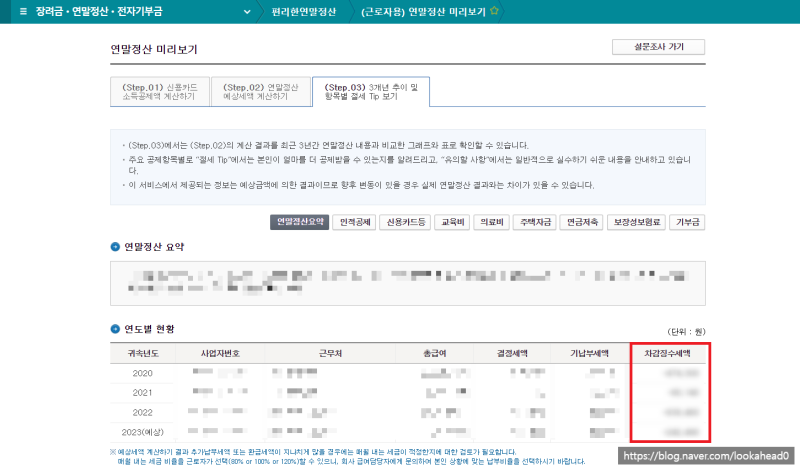800x470 pixels.
Task: Click the (근로자용) 연말정산 미리보기 breadcrumb
Action: coord(423,12)
